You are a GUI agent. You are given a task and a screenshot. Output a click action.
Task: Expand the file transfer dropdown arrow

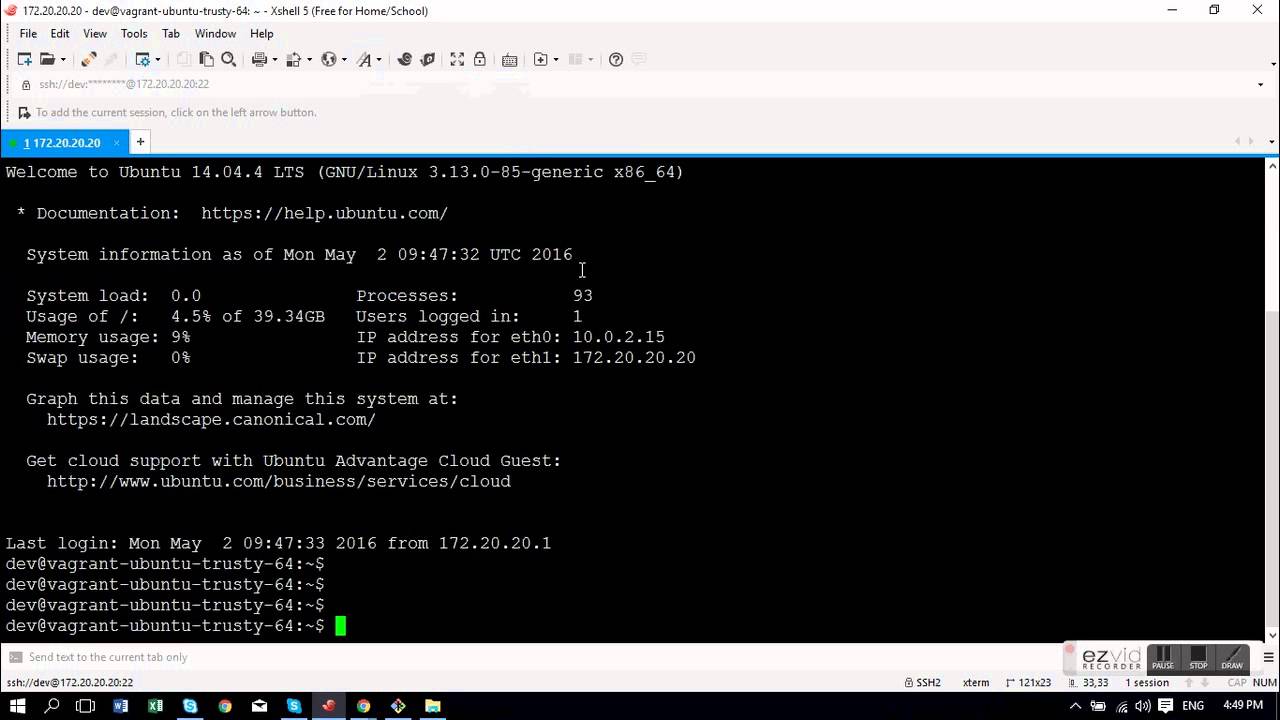[x=309, y=60]
